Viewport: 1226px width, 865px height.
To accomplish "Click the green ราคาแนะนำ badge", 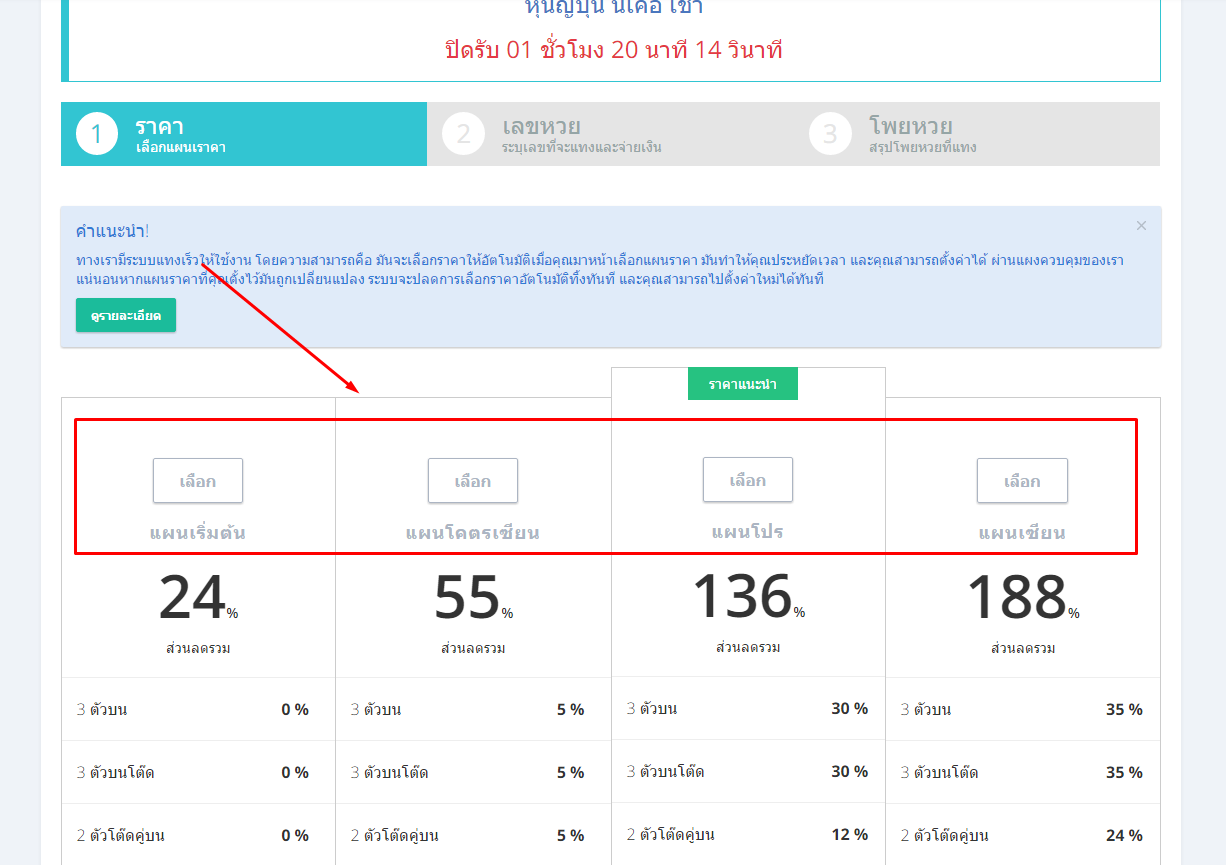I will (x=742, y=384).
